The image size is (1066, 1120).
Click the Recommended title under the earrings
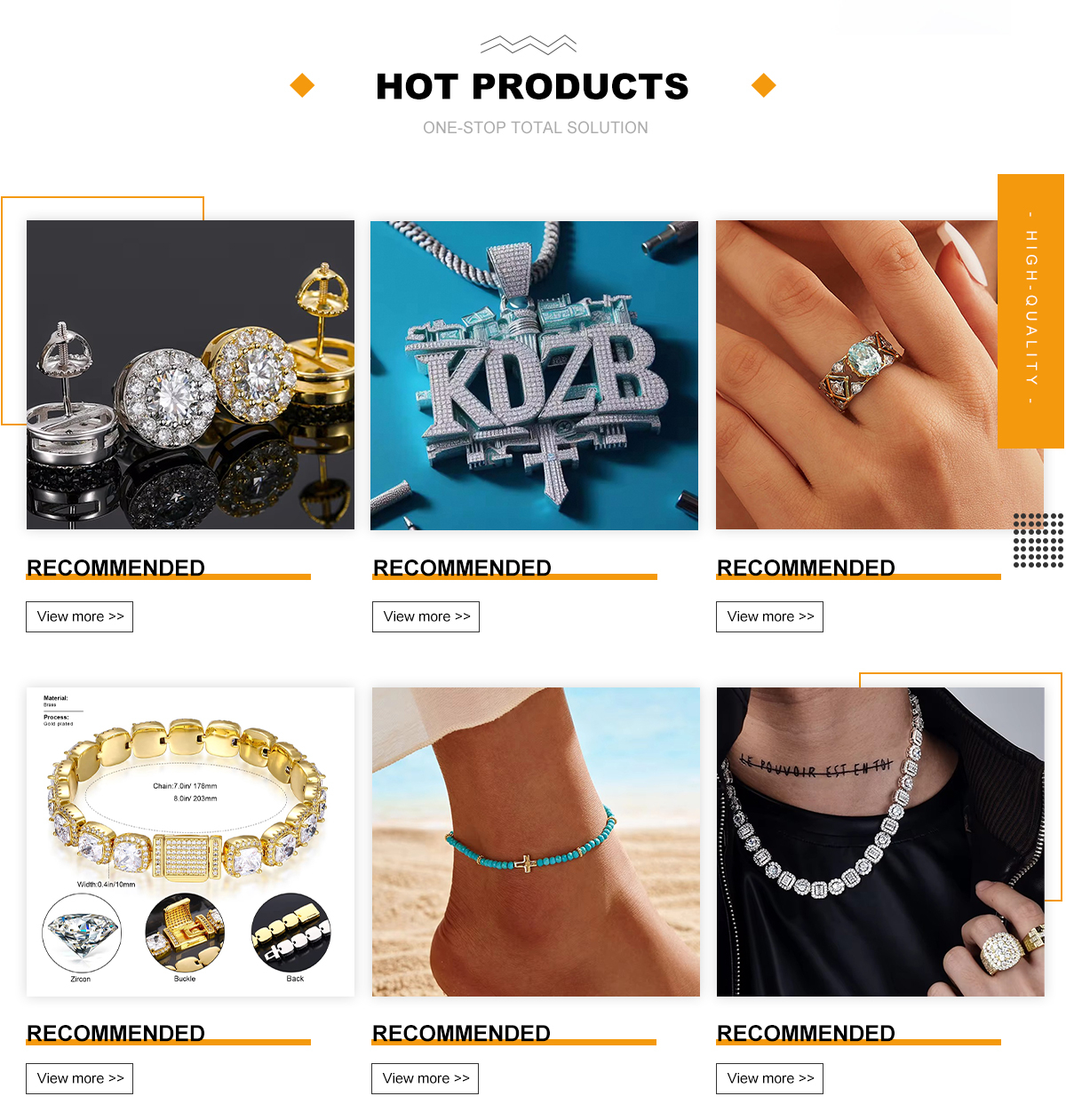[115, 568]
